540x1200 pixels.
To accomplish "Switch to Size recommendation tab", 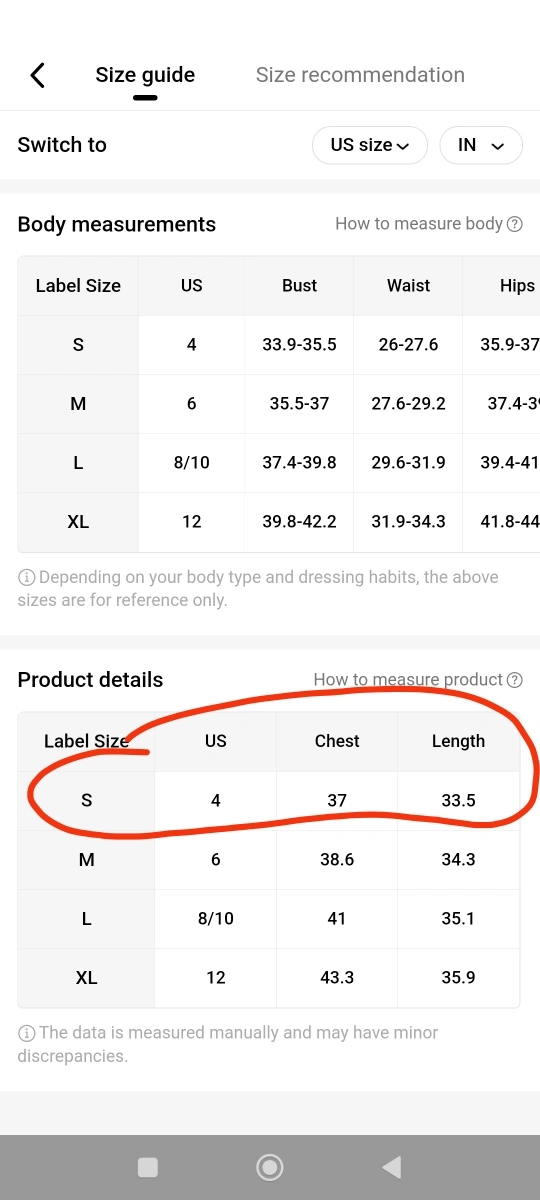I will coord(360,75).
